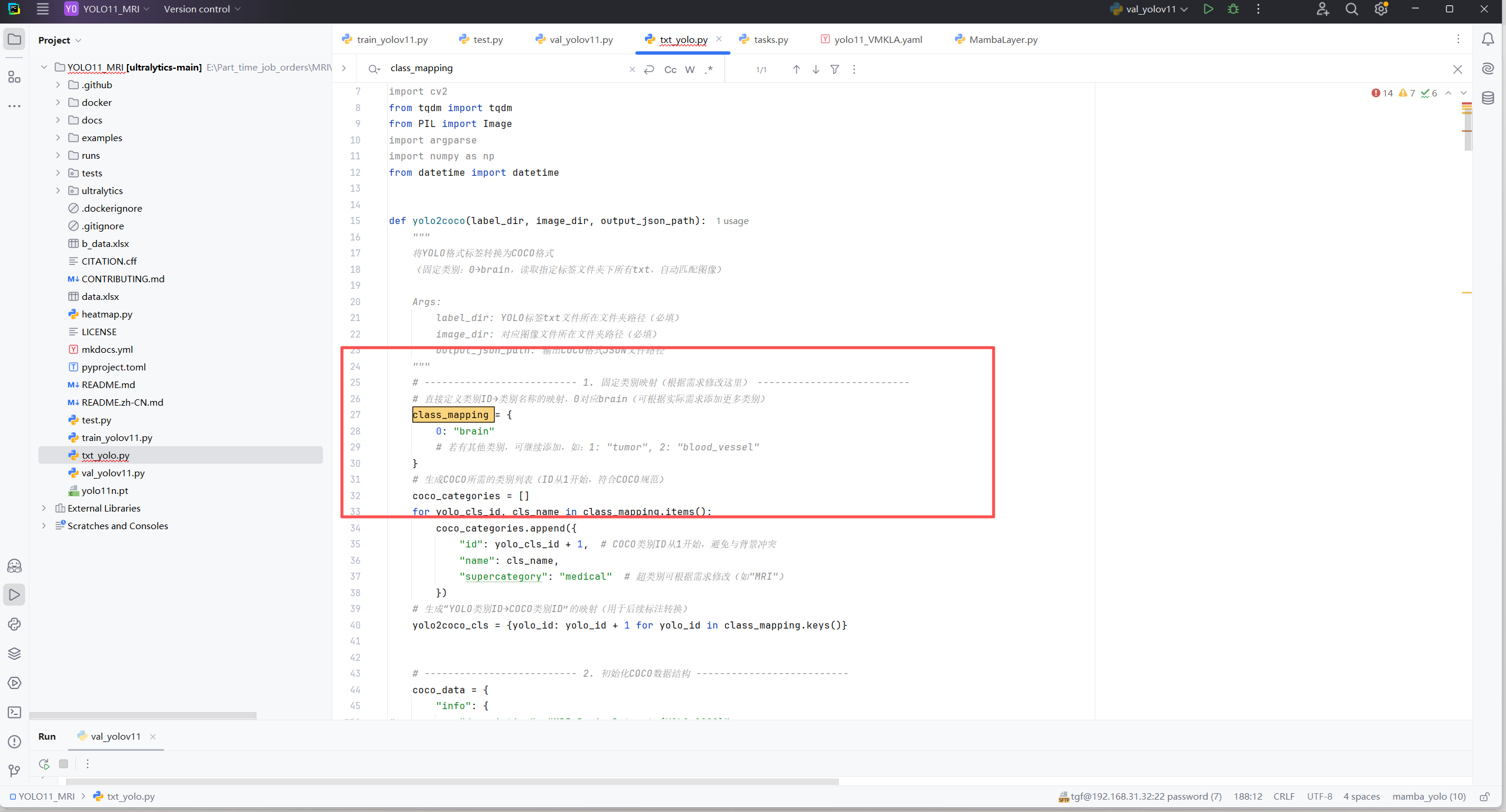The height and width of the screenshot is (812, 1506).
Task: Open the Python Packages tool window
Action: click(x=14, y=653)
